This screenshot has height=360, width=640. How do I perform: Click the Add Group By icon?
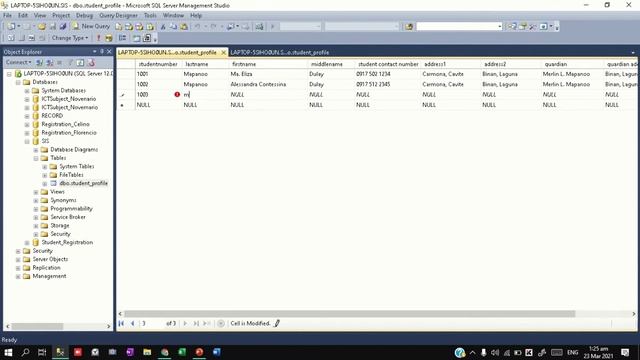click(122, 38)
